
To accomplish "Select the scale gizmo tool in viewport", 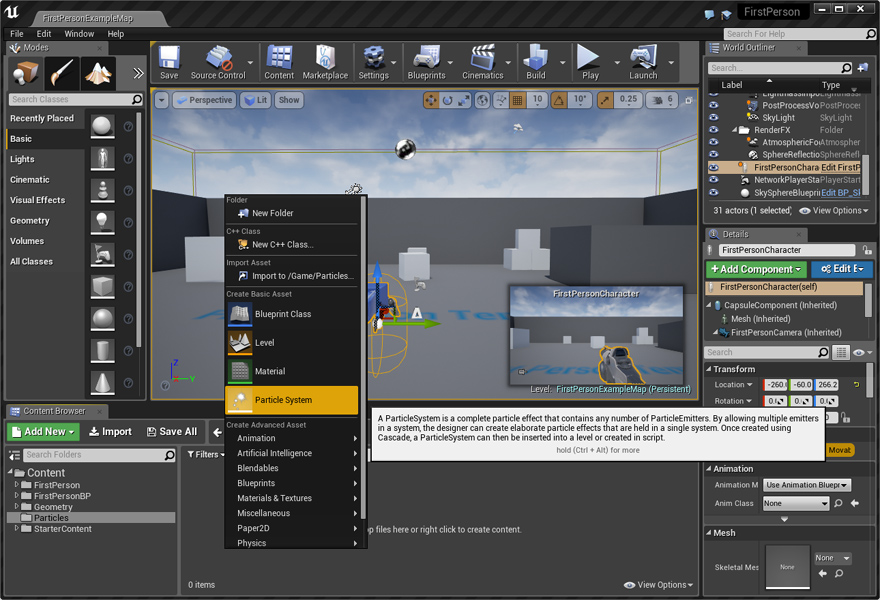I will pos(464,100).
